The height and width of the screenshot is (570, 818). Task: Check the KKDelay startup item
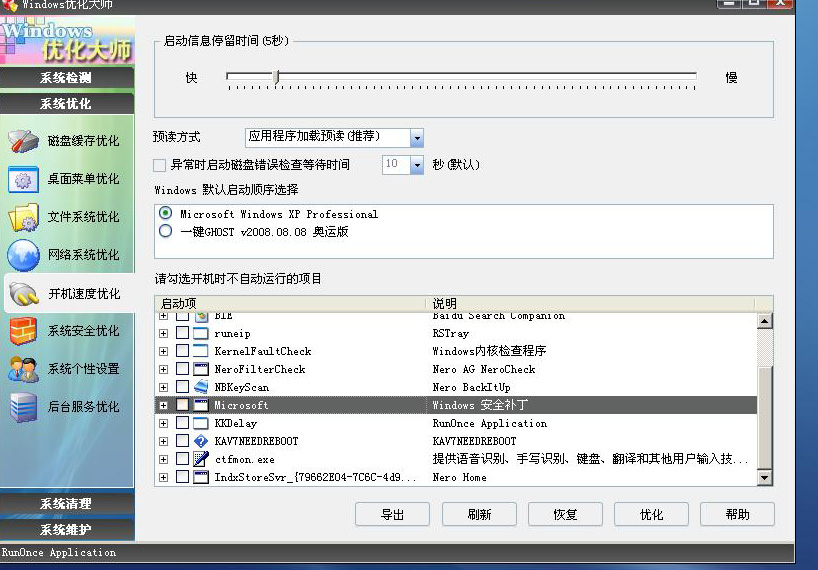click(x=182, y=423)
